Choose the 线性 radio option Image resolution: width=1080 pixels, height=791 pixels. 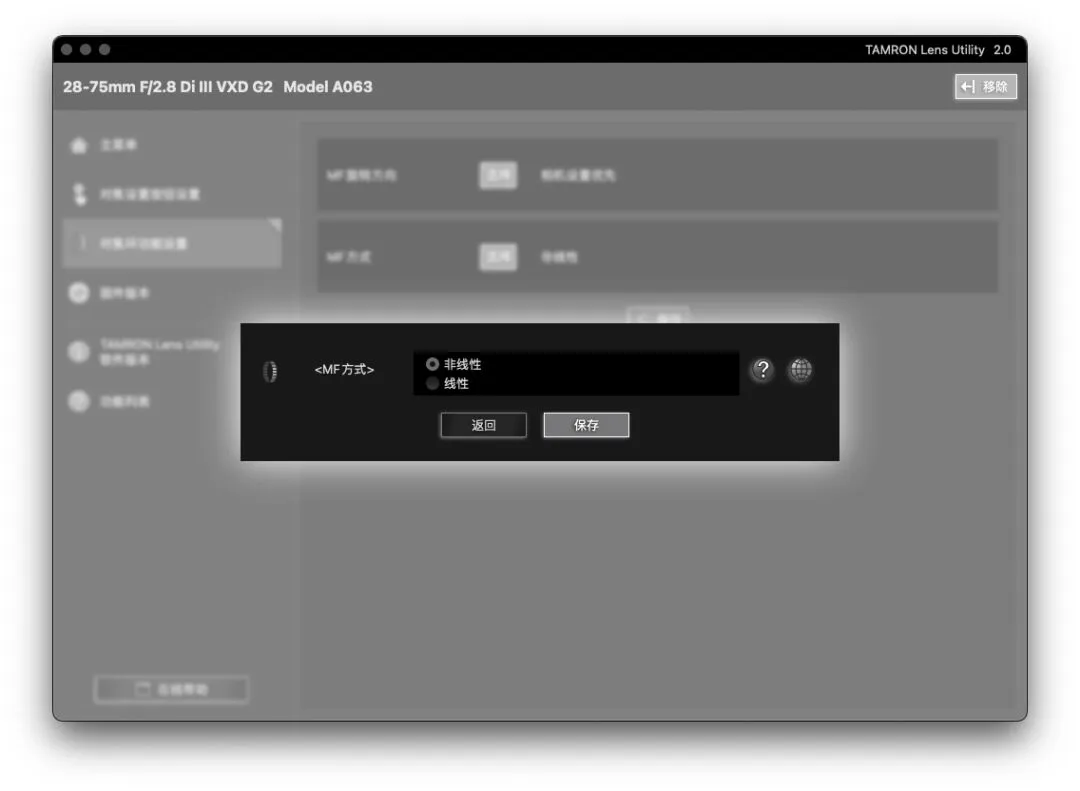[433, 384]
